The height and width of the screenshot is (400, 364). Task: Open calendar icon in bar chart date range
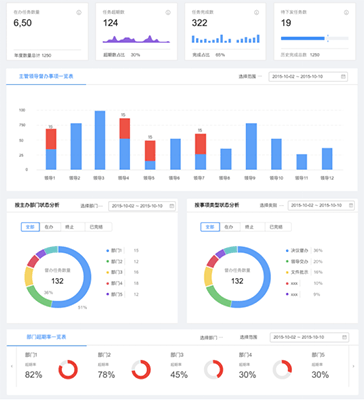pyautogui.click(x=343, y=77)
